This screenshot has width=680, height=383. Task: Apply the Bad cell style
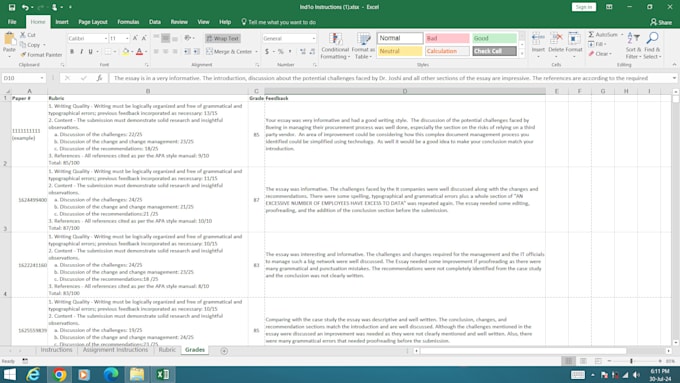pos(447,38)
